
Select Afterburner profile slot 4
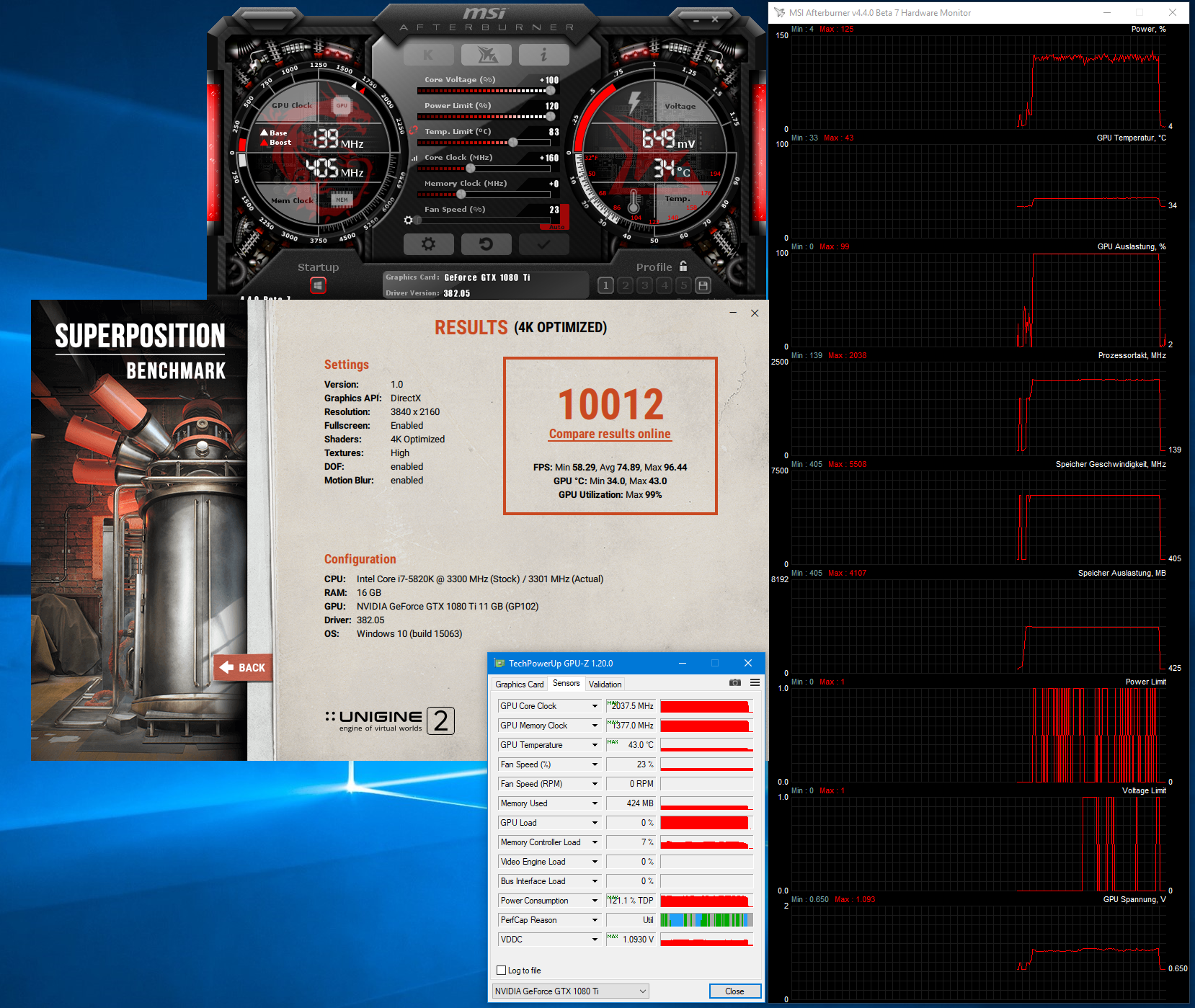665,285
